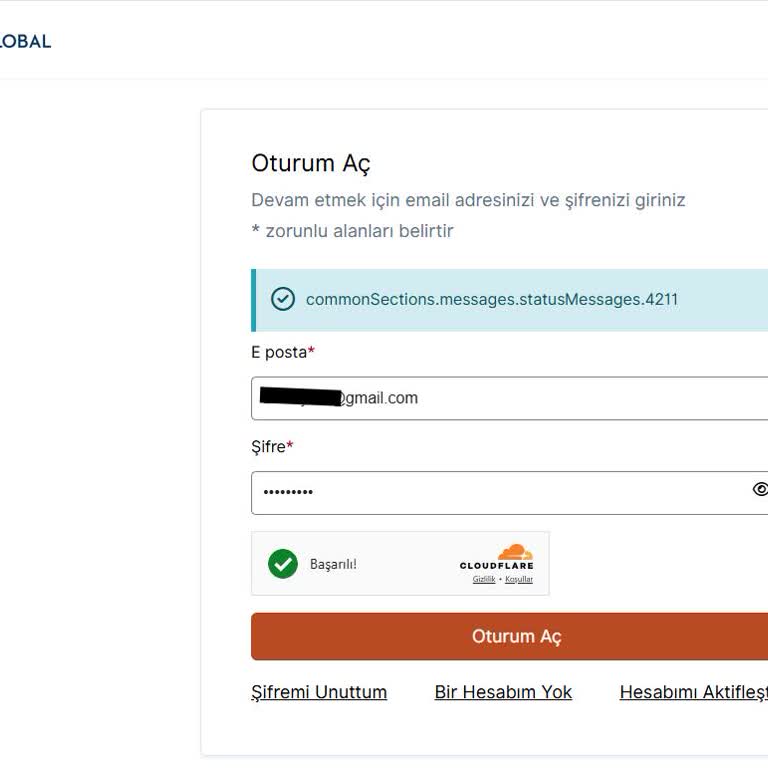Click the green Cloudflare success checkmark
The image size is (768, 768).
pos(283,564)
